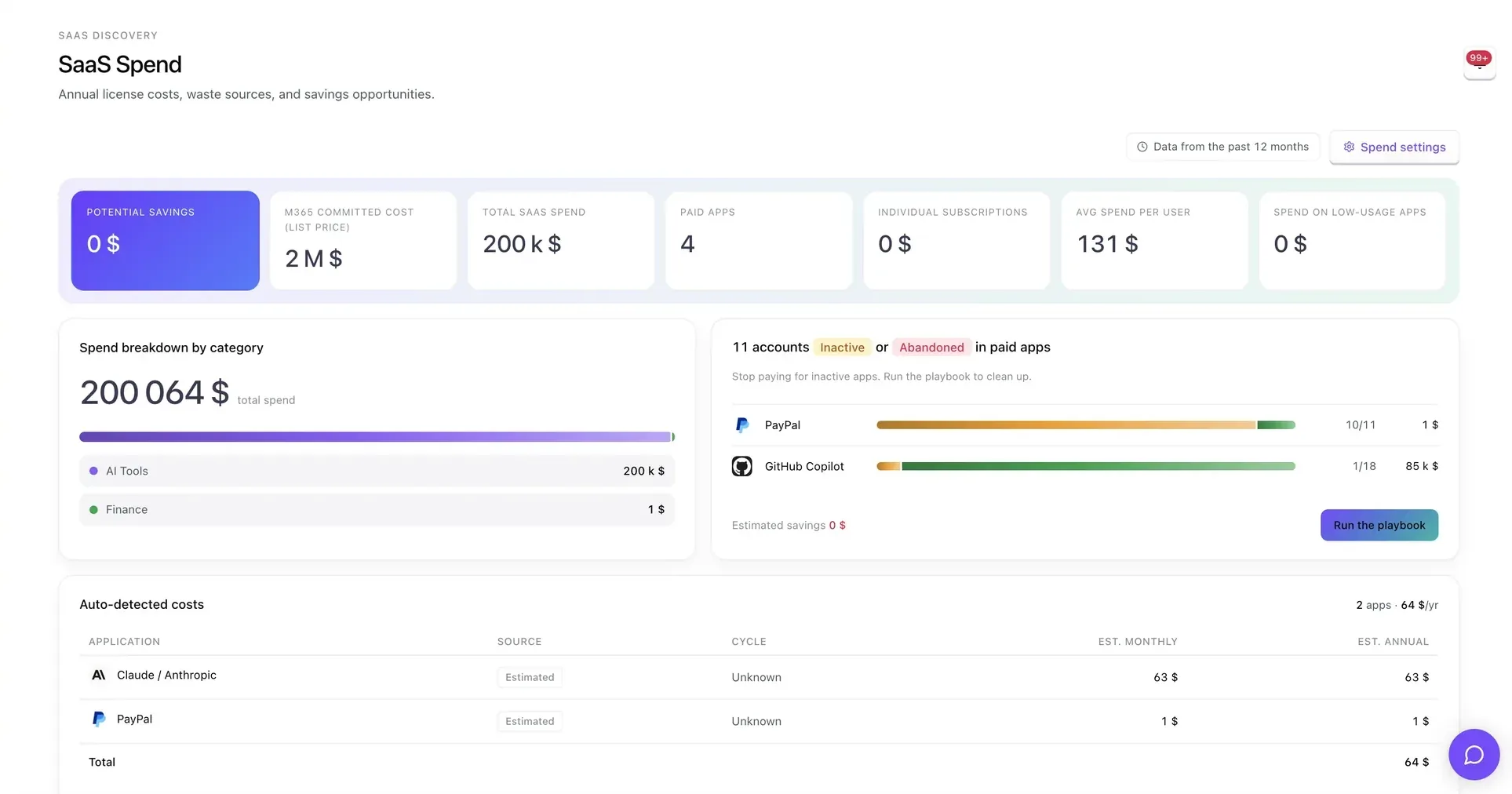Screen dimensions: 1512x794
Task: Open Spend settings
Action: 1394,147
